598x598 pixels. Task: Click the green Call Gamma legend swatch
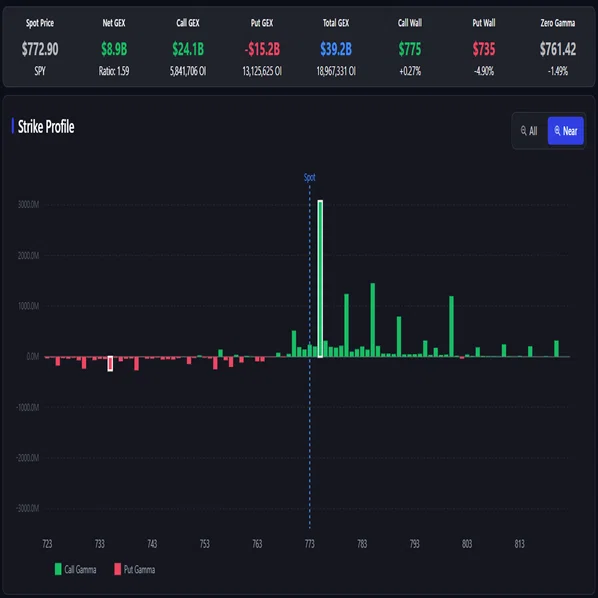[x=58, y=569]
